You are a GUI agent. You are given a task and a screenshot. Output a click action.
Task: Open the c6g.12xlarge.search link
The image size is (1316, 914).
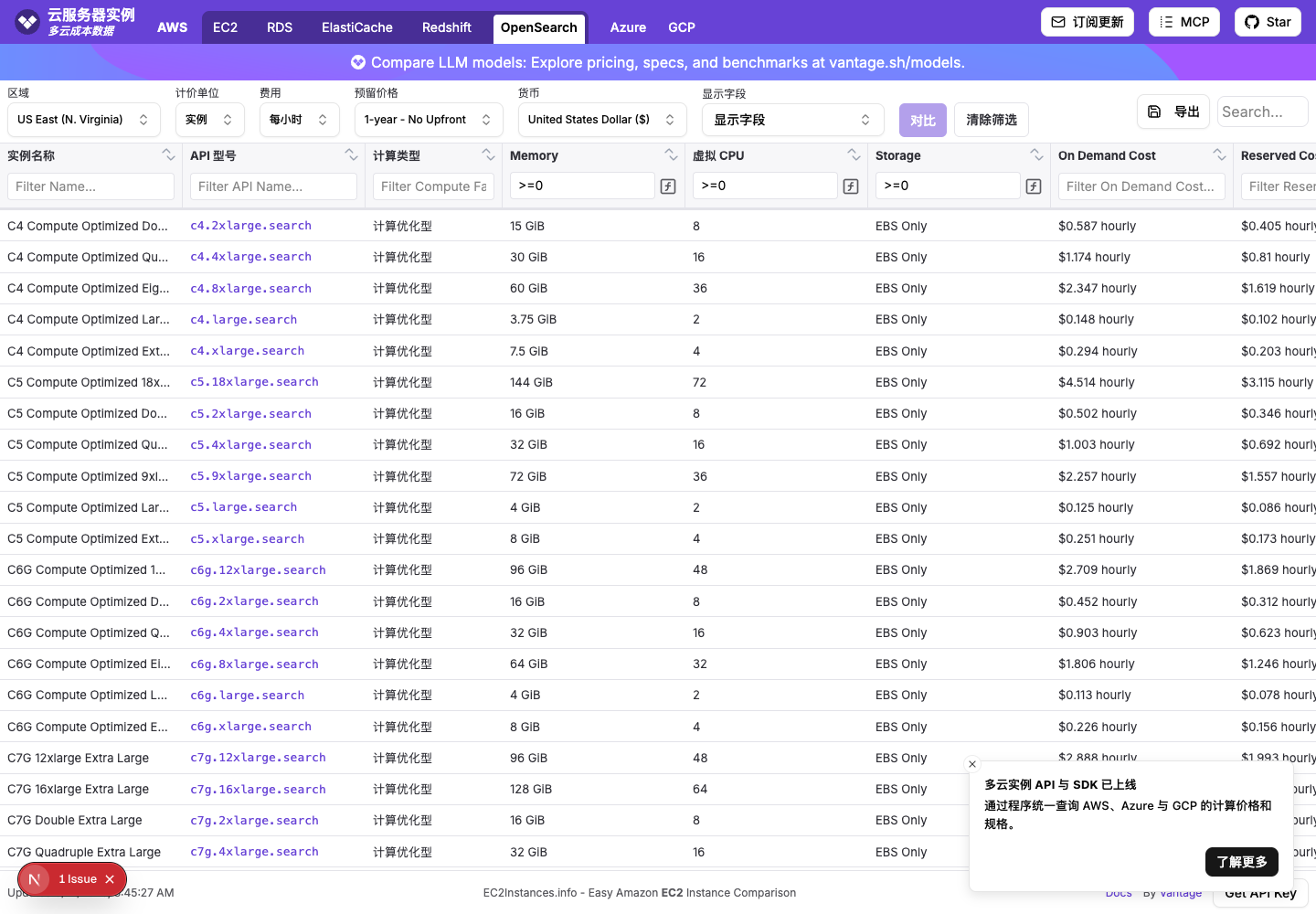[x=258, y=569]
